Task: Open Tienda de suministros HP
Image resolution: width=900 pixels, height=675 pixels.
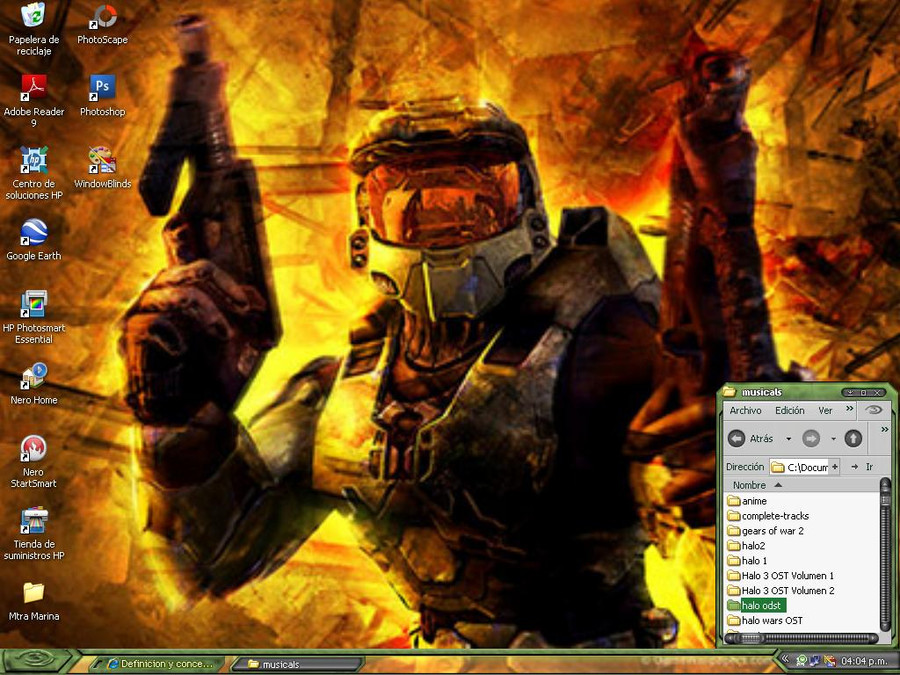Action: pyautogui.click(x=33, y=534)
